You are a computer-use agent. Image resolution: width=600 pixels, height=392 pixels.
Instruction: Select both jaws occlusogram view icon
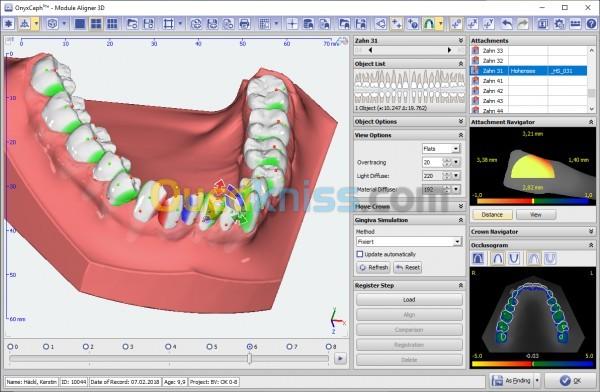pos(478,258)
